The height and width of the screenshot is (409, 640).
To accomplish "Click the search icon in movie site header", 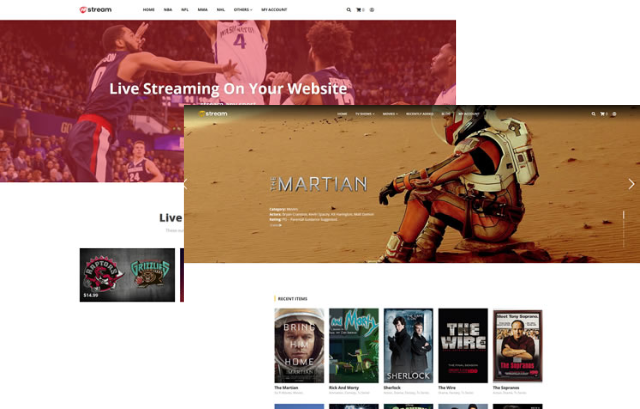I will pos(593,114).
